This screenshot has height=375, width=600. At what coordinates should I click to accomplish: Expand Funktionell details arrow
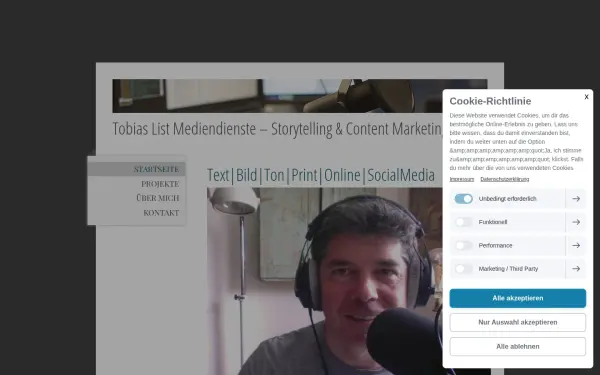576,222
